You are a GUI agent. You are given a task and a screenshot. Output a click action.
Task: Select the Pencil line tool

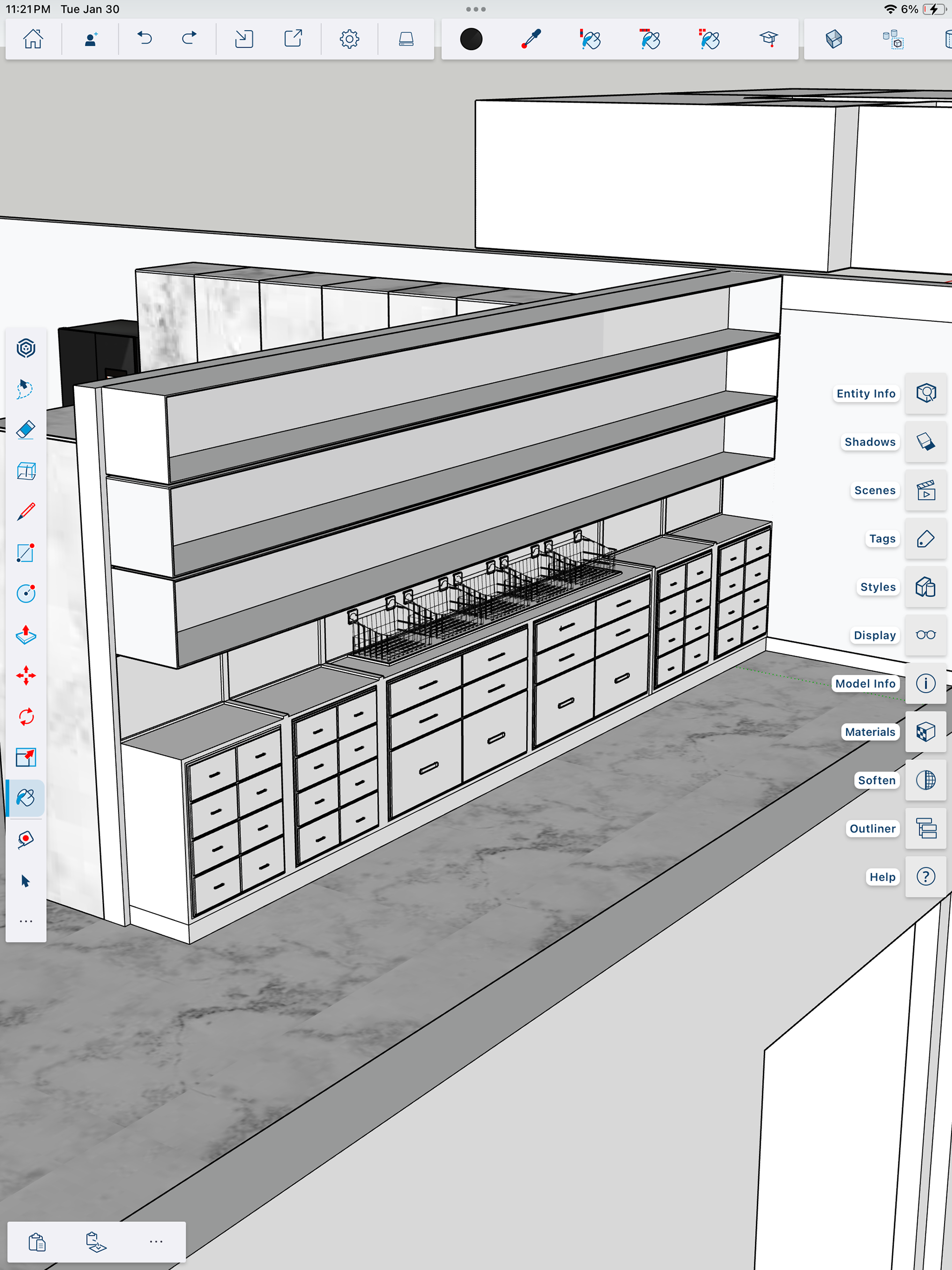pos(26,512)
